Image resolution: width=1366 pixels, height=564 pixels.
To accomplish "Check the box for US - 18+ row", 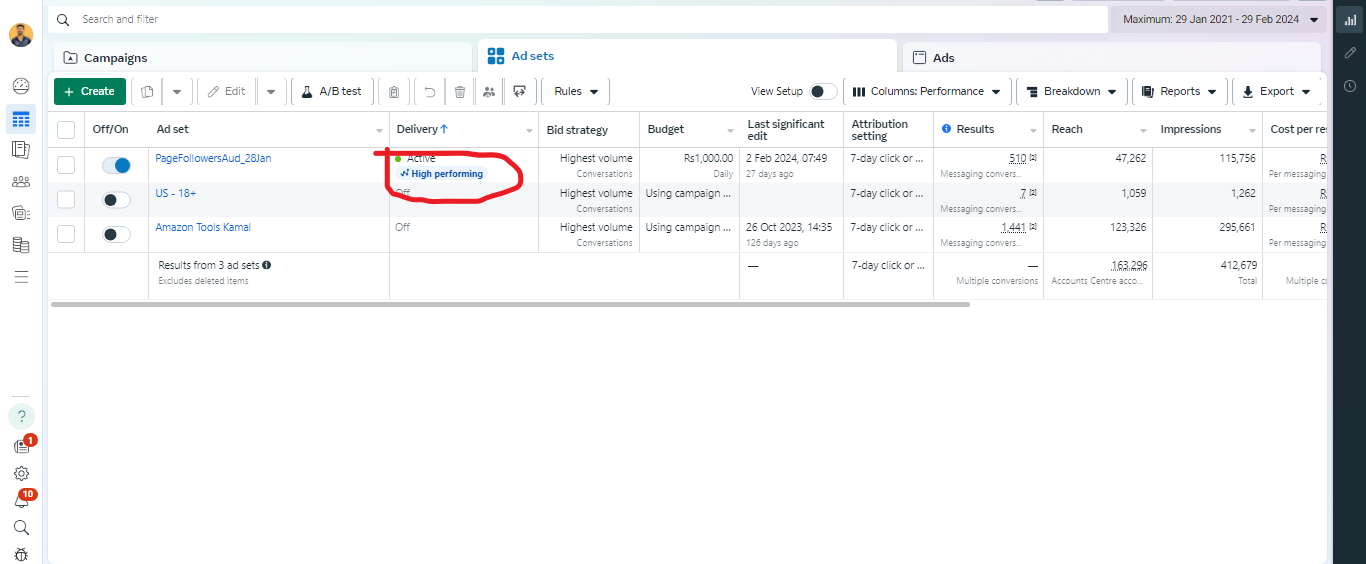I will (x=66, y=200).
